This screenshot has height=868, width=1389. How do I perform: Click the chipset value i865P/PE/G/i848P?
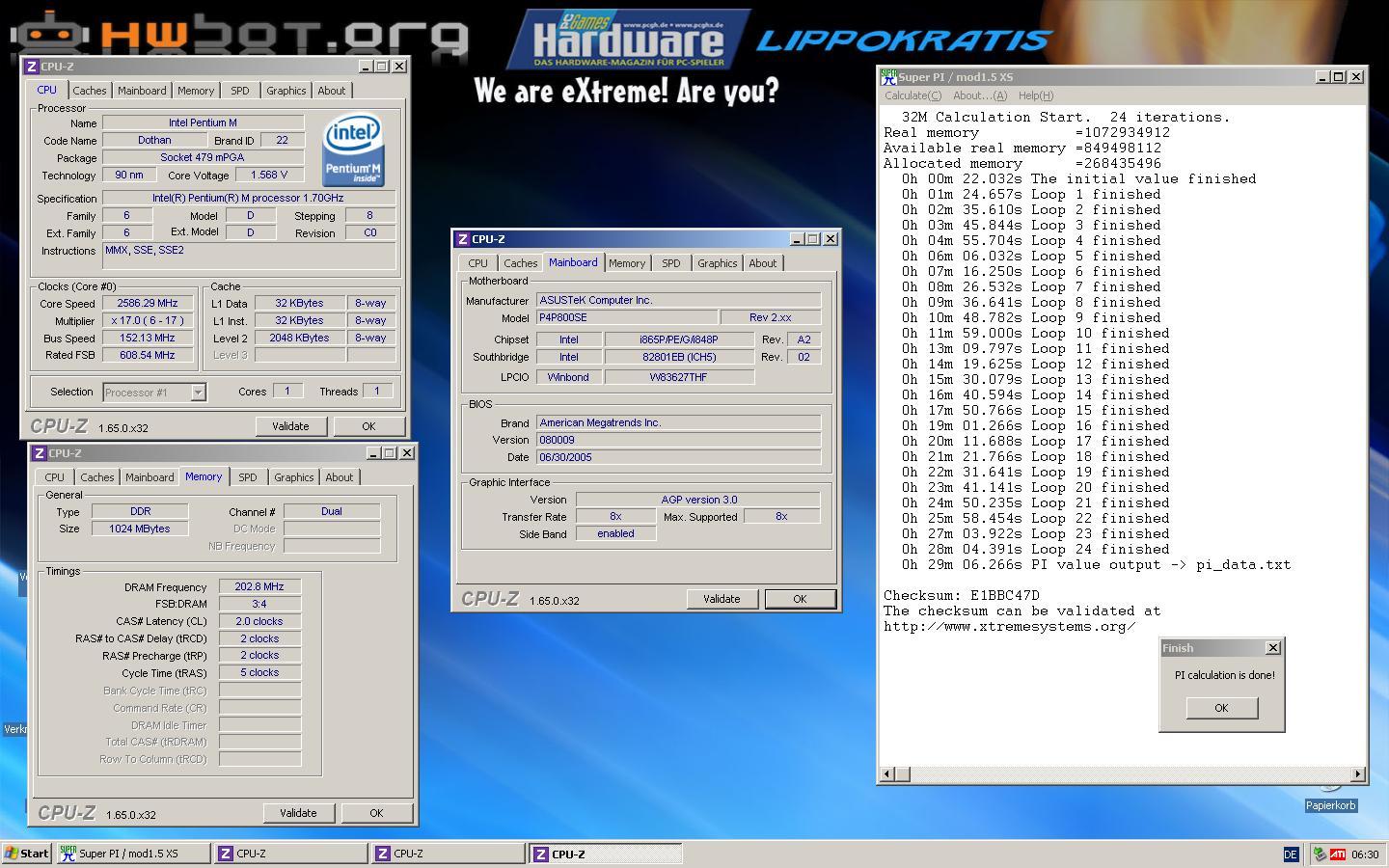coord(679,339)
